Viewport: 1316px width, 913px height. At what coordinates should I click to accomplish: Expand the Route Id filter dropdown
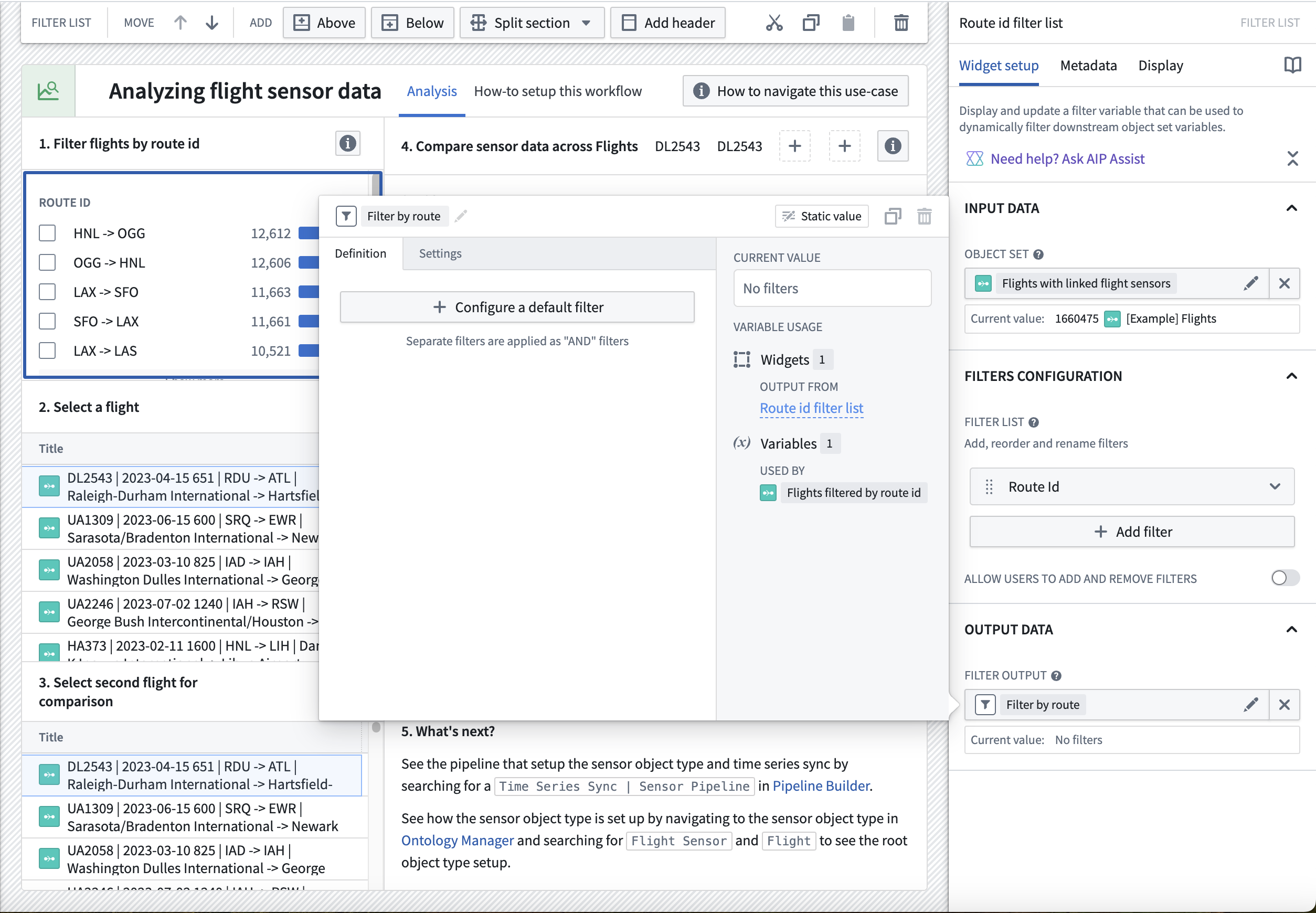click(1274, 487)
